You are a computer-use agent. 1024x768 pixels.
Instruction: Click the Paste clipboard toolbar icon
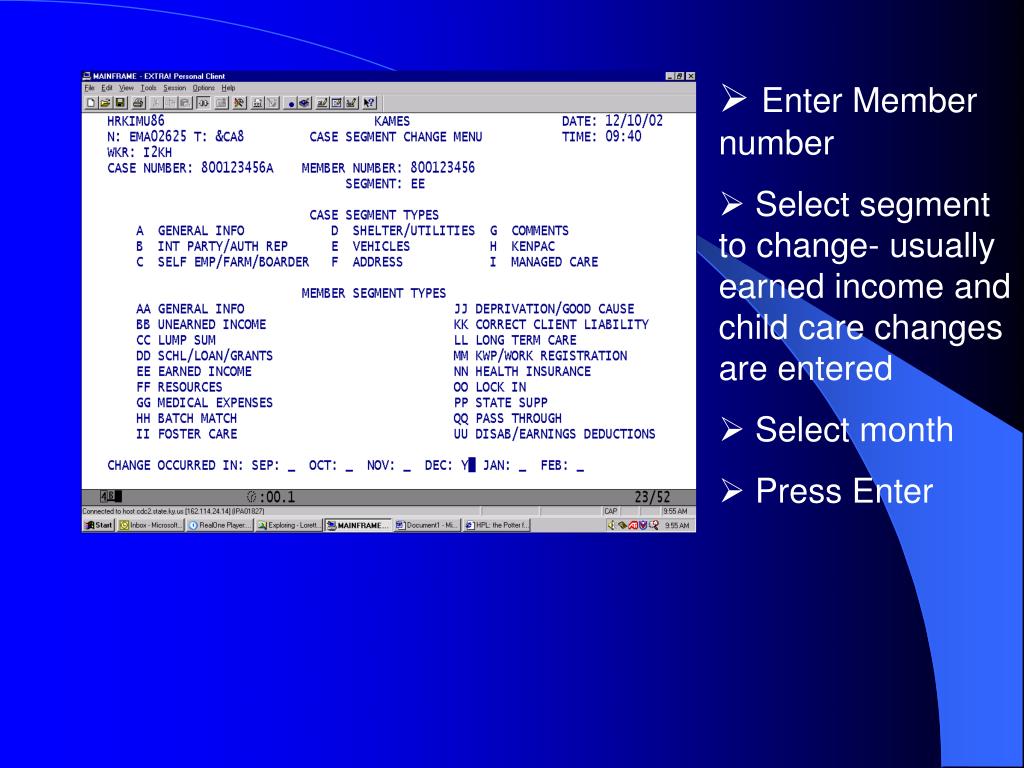point(185,103)
